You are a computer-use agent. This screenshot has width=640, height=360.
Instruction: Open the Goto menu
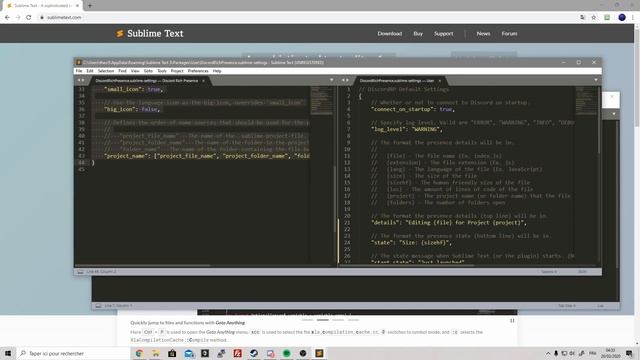click(x=148, y=71)
